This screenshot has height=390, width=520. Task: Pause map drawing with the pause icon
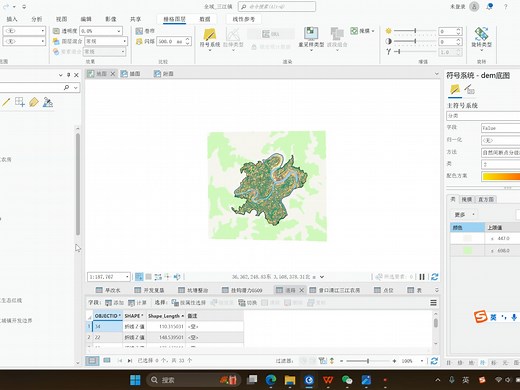(422, 277)
